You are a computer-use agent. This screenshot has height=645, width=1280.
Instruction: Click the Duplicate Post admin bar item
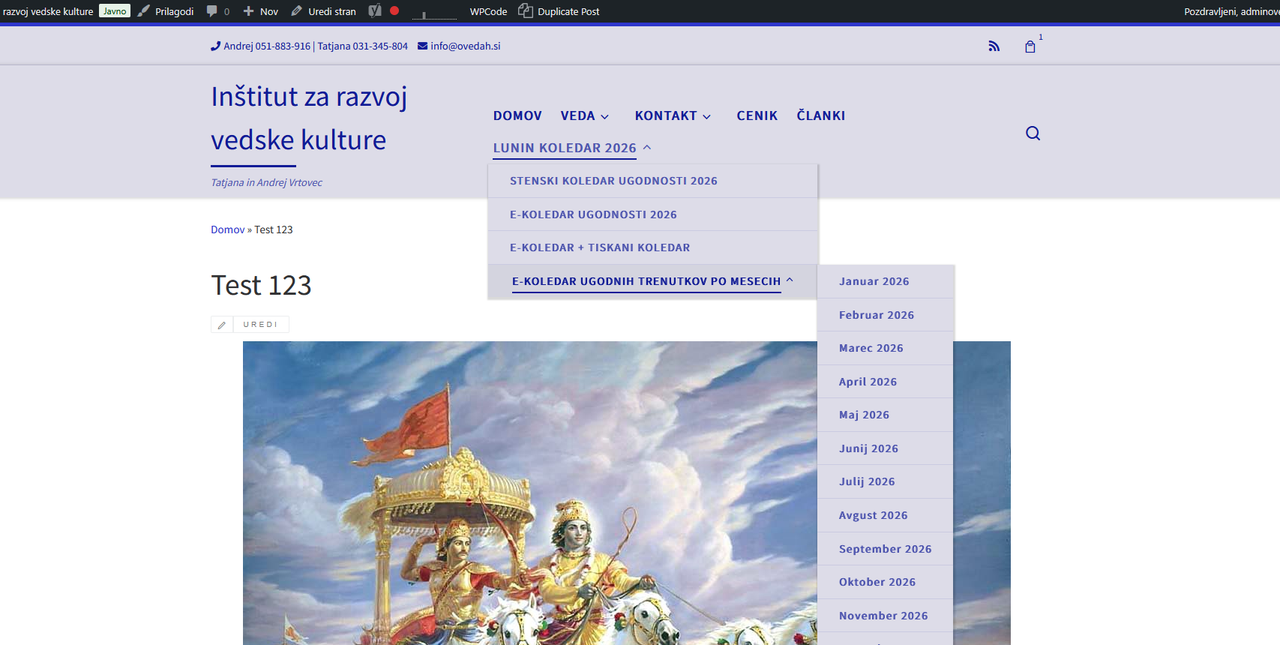click(559, 11)
